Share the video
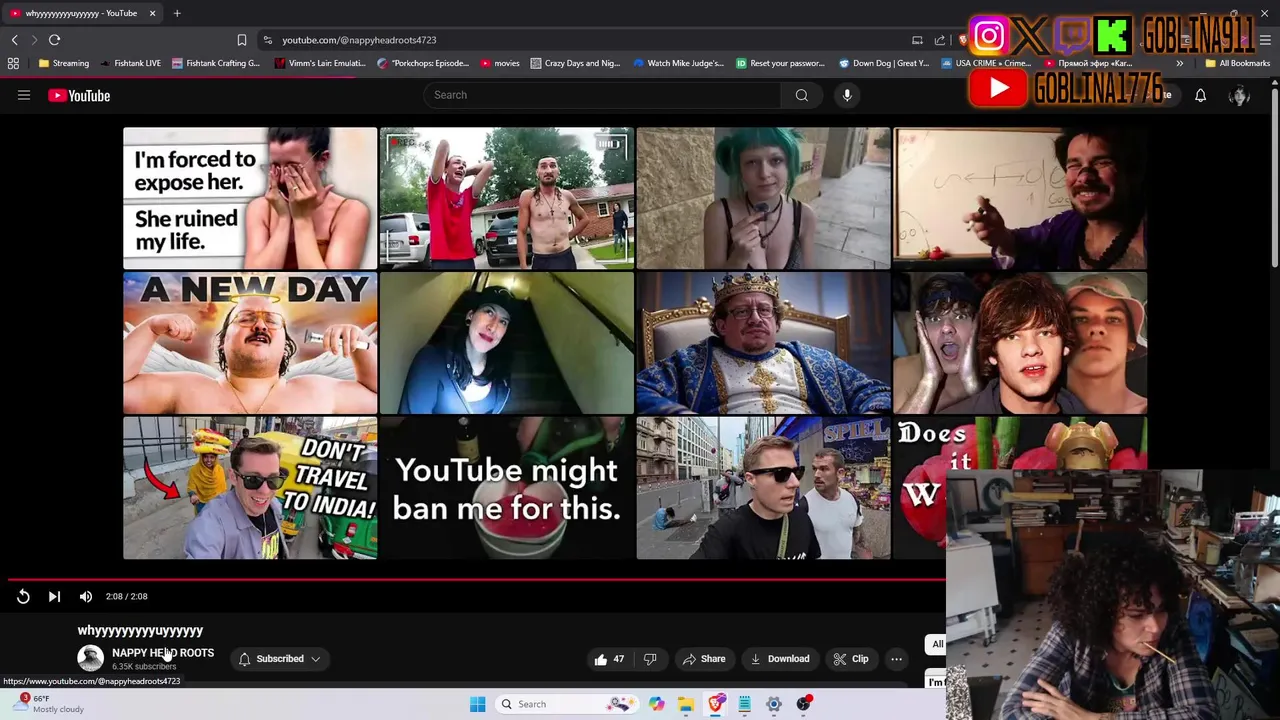The image size is (1280, 720). (x=704, y=659)
